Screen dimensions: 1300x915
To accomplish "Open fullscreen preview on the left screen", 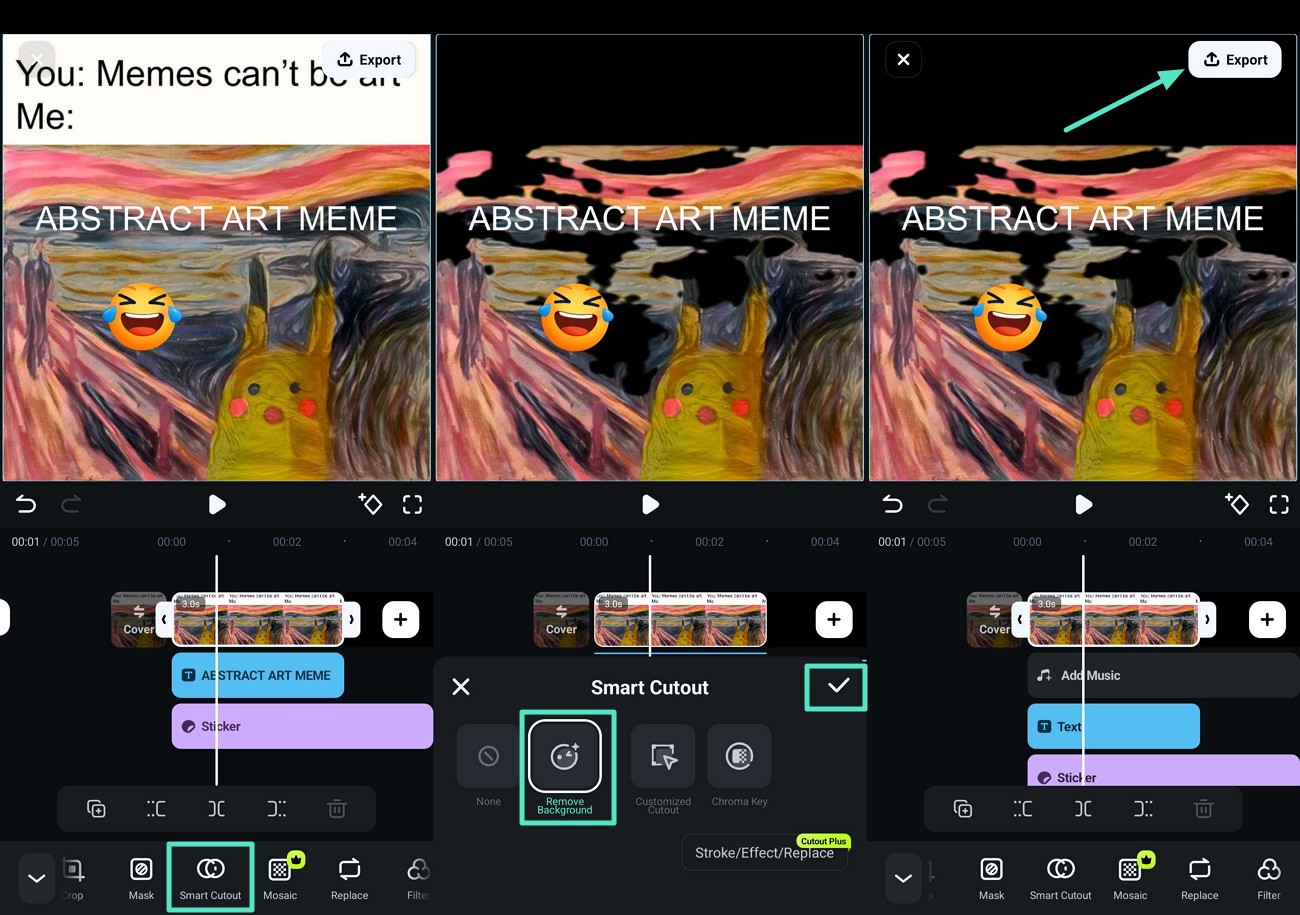I will pyautogui.click(x=412, y=505).
